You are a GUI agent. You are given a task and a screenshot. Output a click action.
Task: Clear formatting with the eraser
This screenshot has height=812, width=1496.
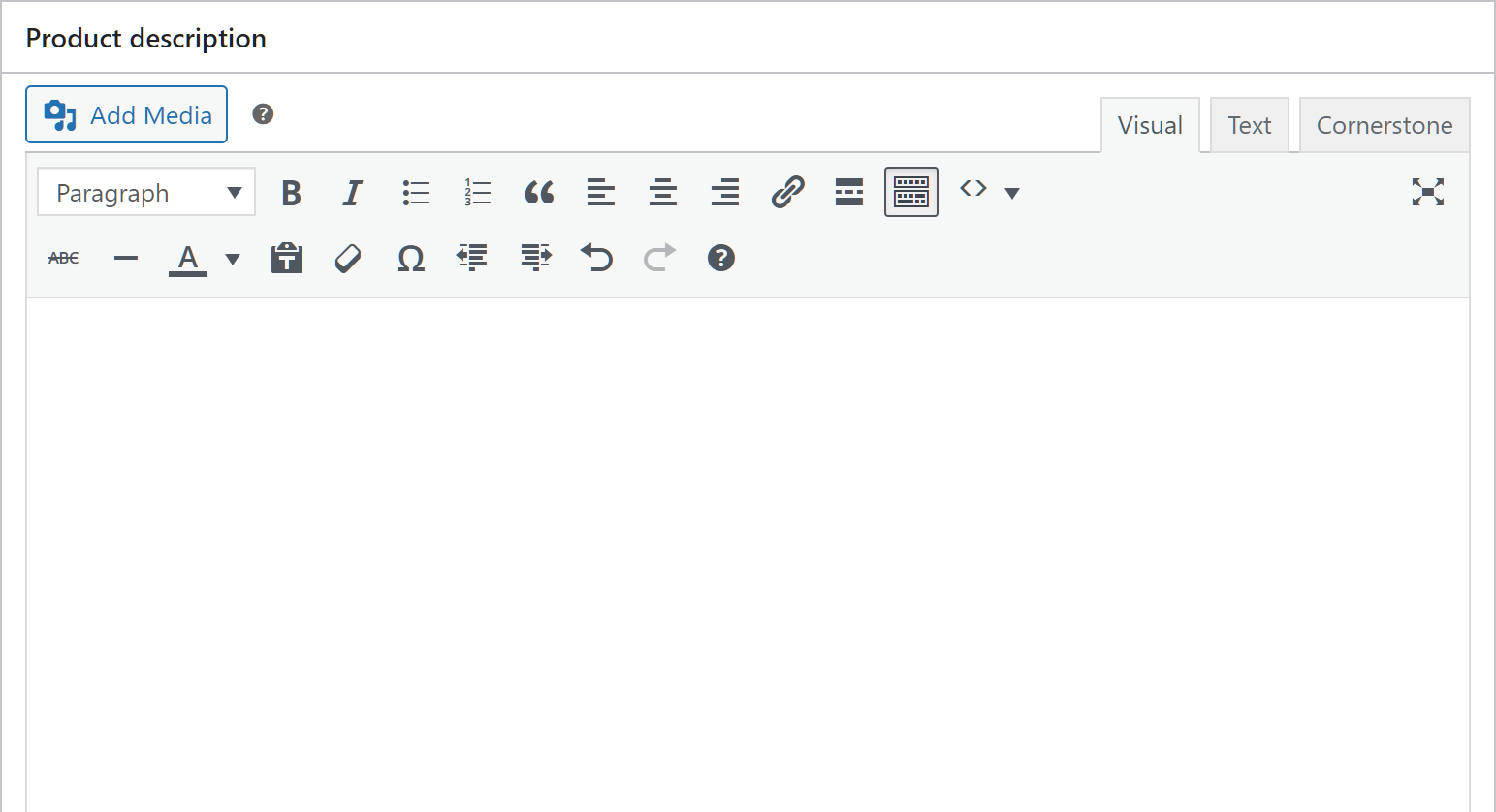point(348,258)
